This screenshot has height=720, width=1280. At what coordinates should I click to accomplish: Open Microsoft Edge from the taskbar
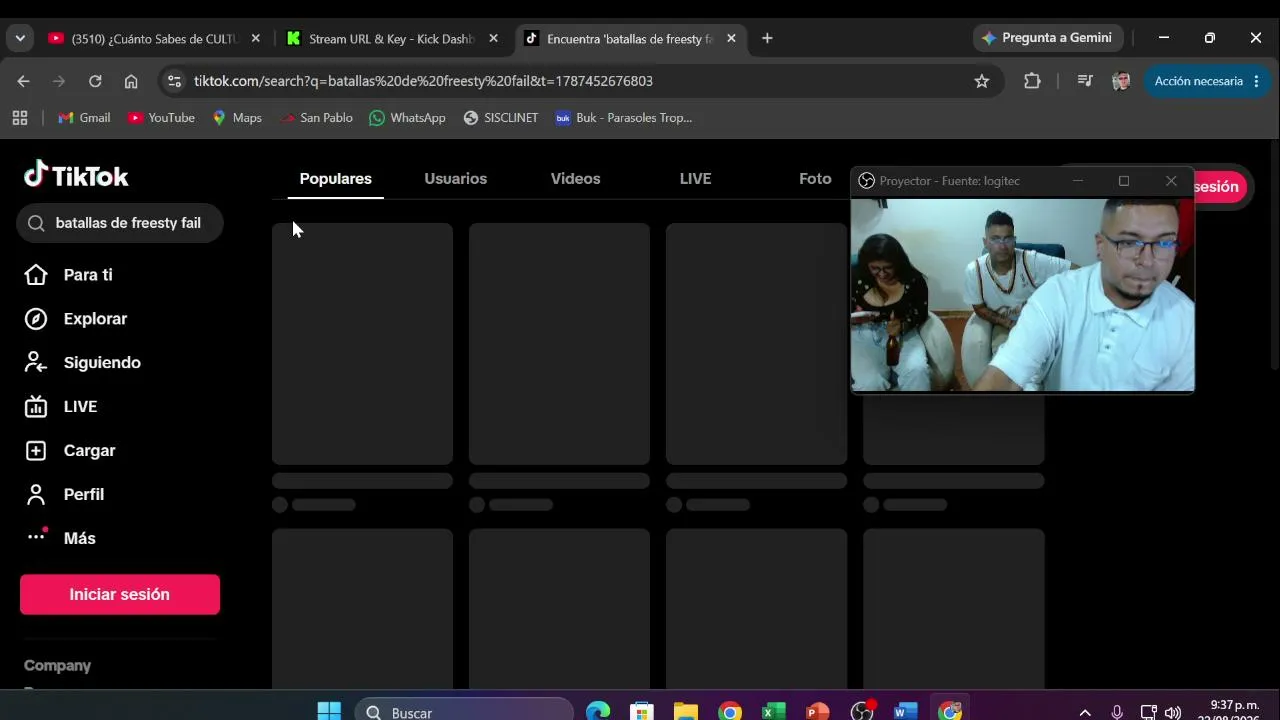598,712
